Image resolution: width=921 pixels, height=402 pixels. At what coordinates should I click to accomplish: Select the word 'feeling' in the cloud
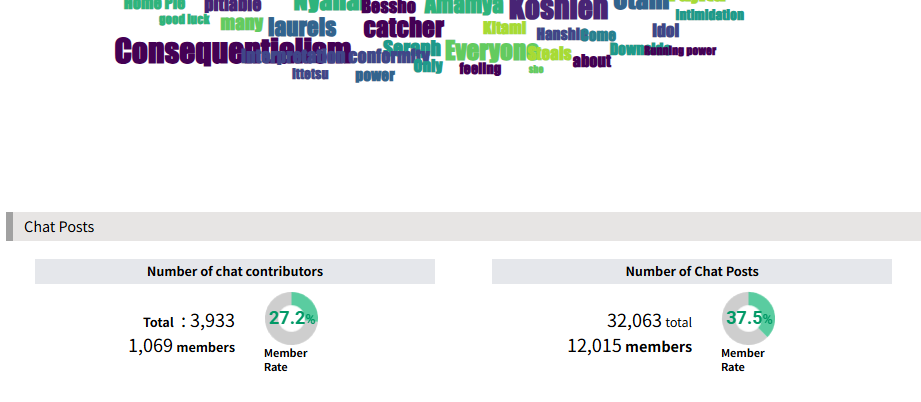480,69
